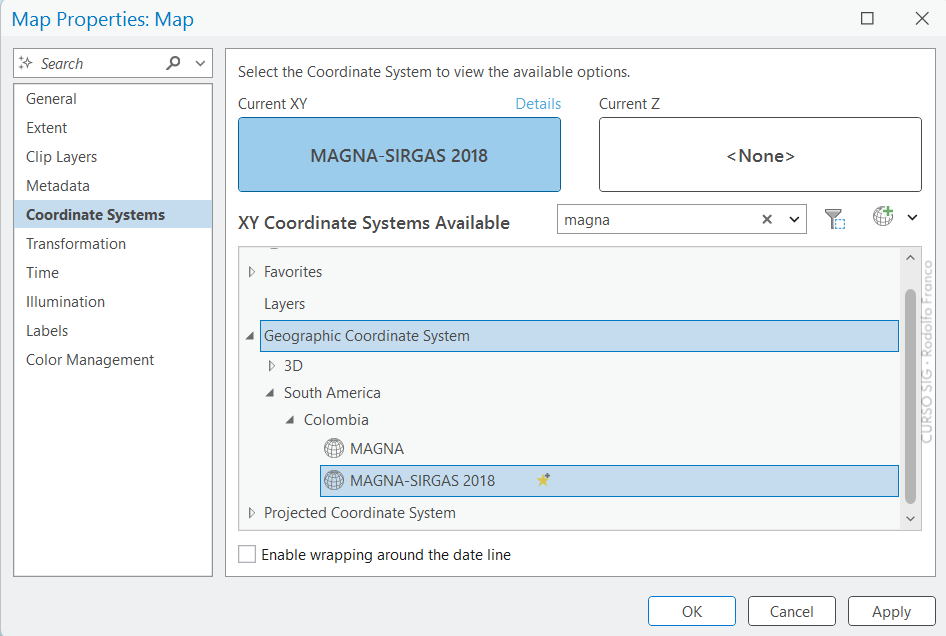Screen dimensions: 946x636
Task: Collapse the South America node
Action: 270,393
